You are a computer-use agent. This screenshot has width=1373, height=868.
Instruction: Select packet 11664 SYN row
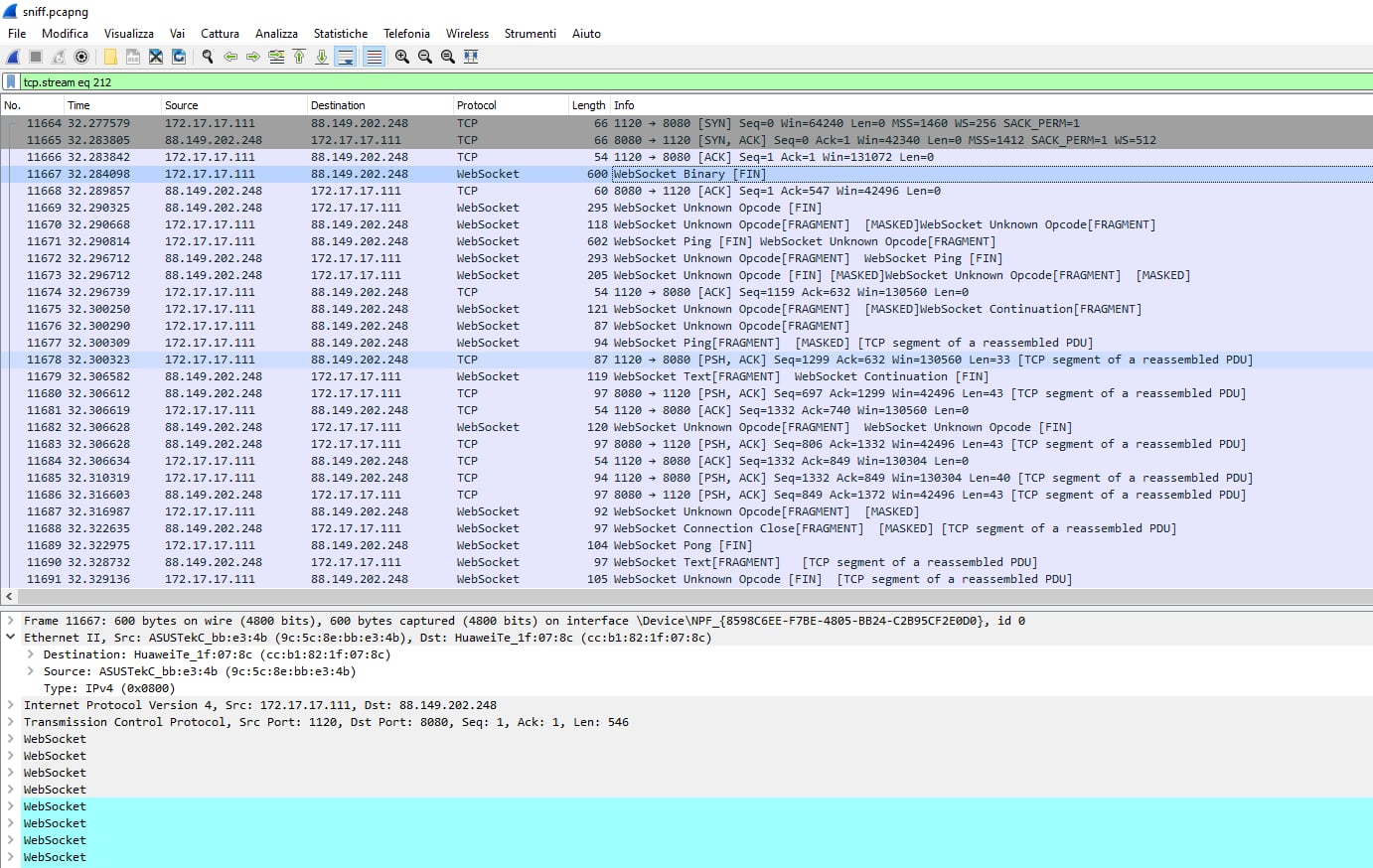click(x=686, y=123)
